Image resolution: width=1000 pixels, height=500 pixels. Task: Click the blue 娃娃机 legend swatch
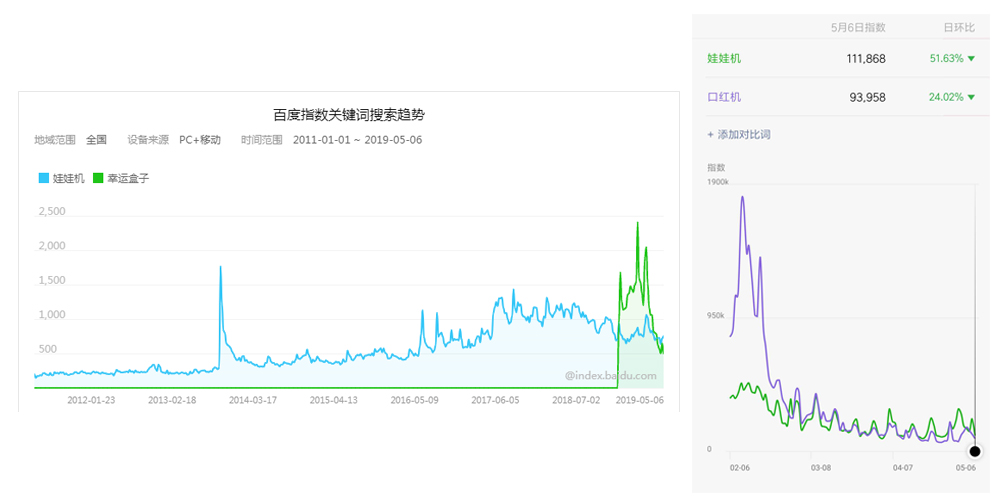tap(44, 178)
